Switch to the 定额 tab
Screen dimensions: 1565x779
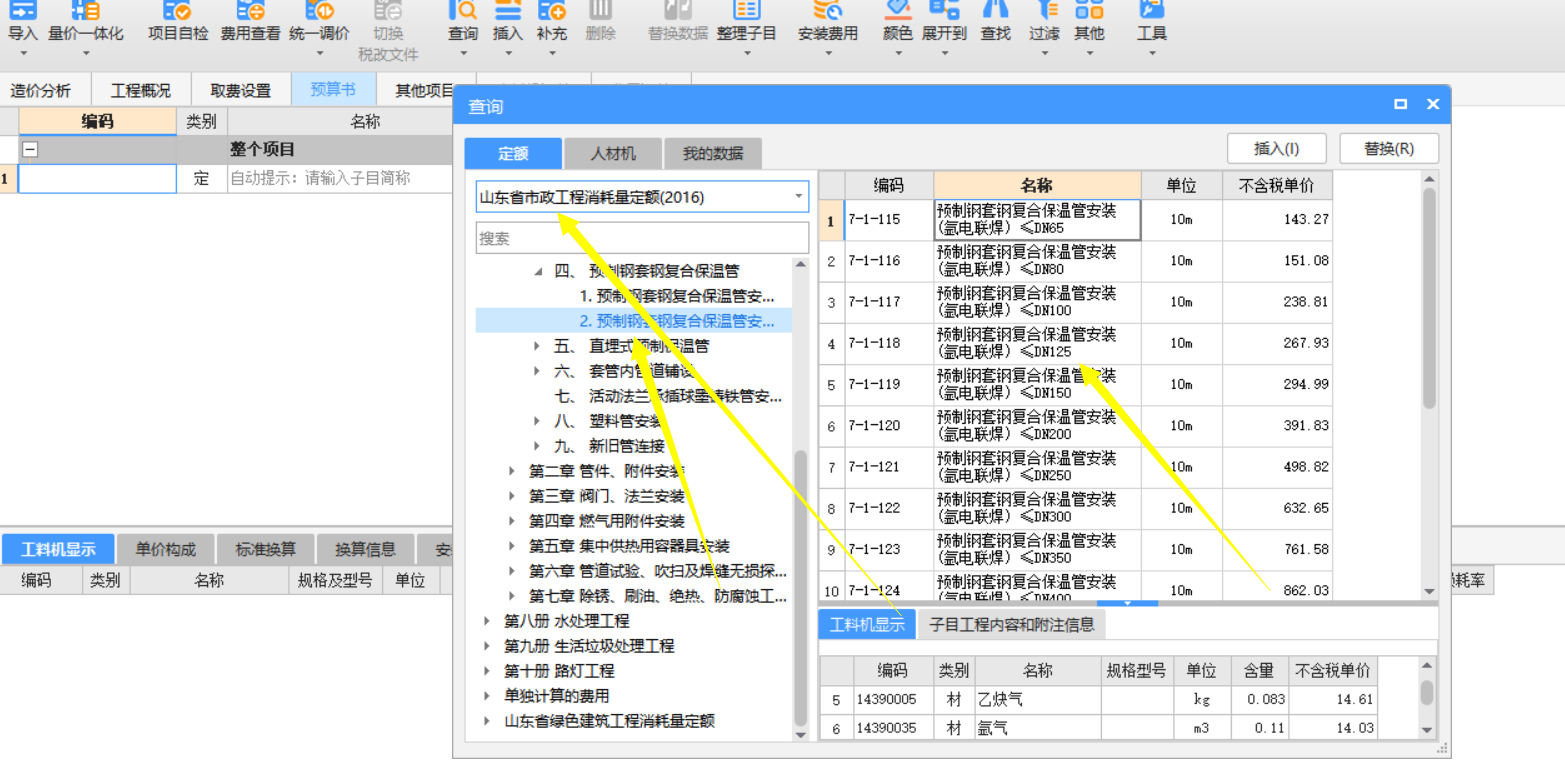click(513, 154)
